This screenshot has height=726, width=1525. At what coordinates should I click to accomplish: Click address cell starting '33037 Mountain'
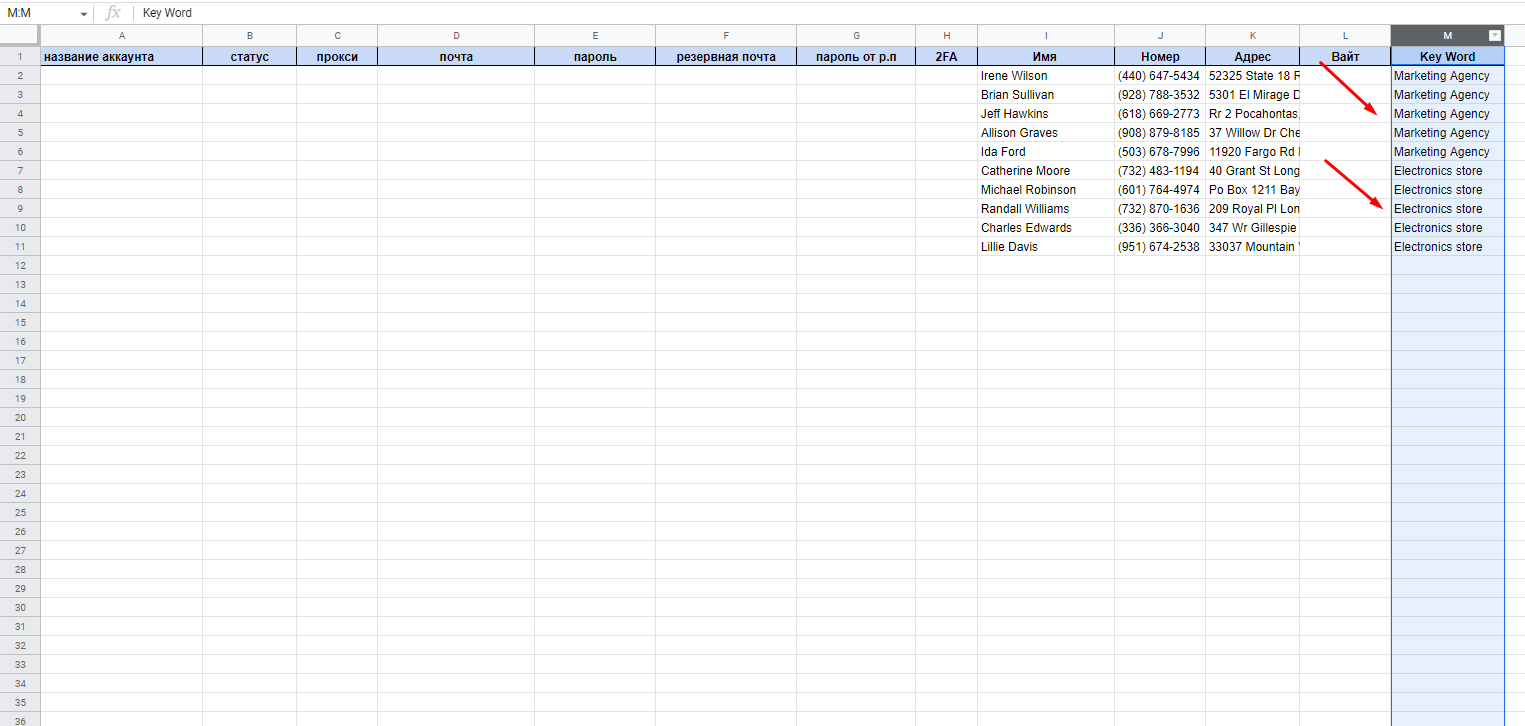[1253, 247]
